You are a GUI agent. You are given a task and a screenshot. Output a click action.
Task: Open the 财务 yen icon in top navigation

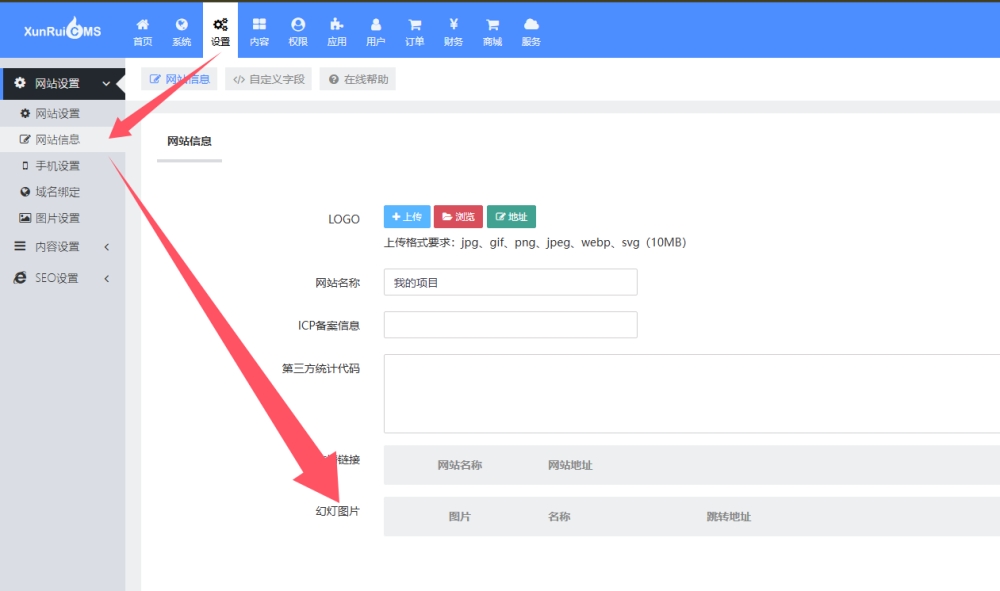tap(453, 24)
